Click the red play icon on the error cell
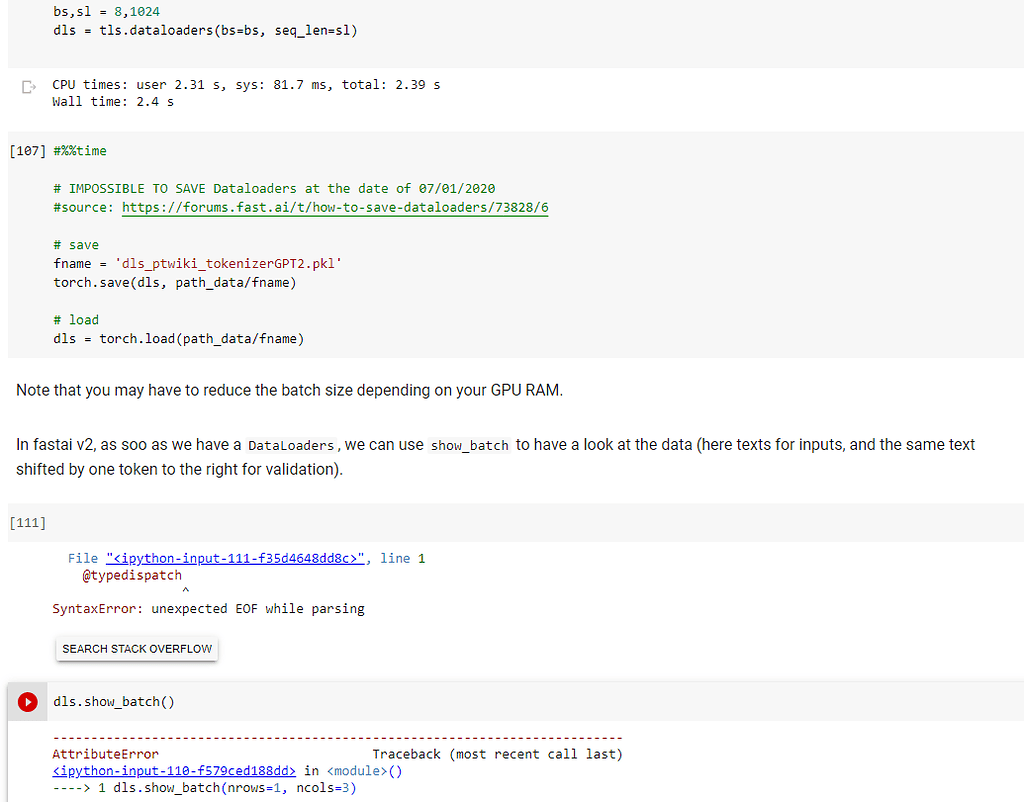The height and width of the screenshot is (802, 1024). 26,701
